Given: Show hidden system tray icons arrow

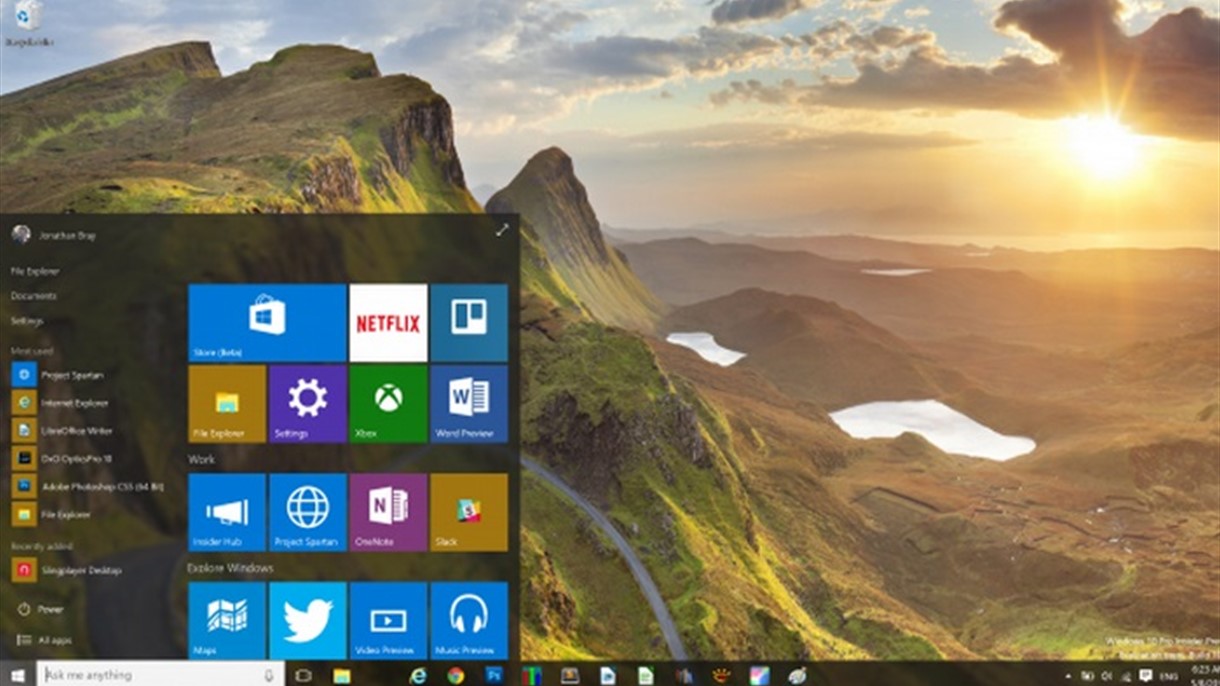Looking at the screenshot, I should click(x=1069, y=676).
